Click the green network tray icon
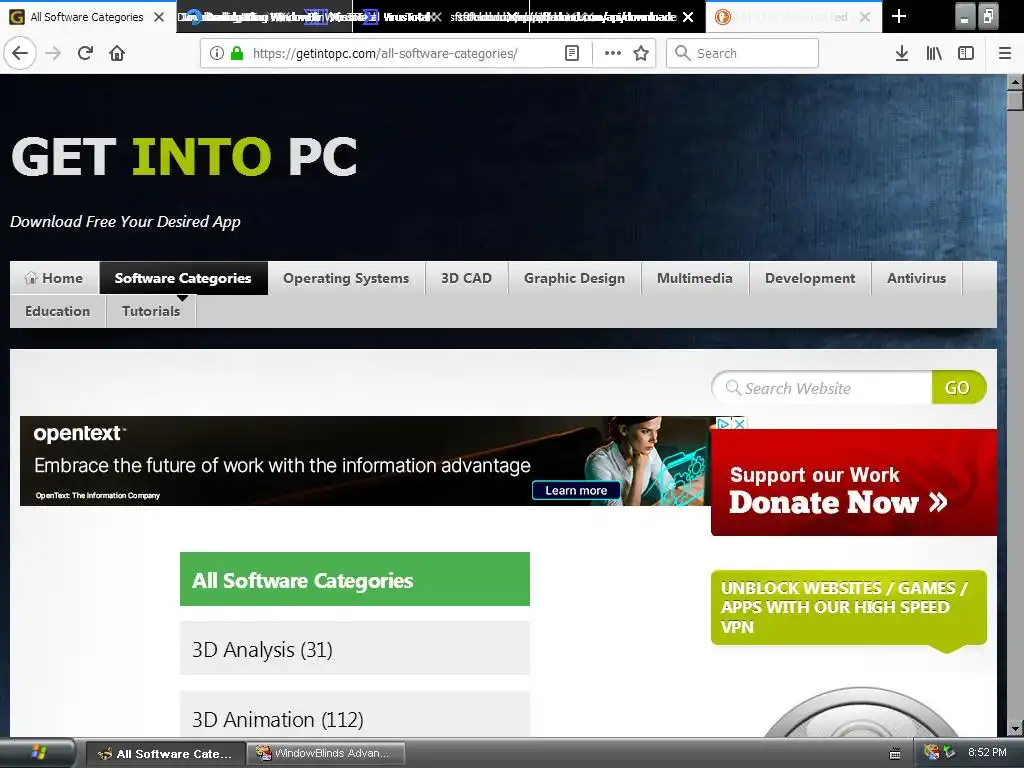The height and width of the screenshot is (768, 1024). pos(950,752)
